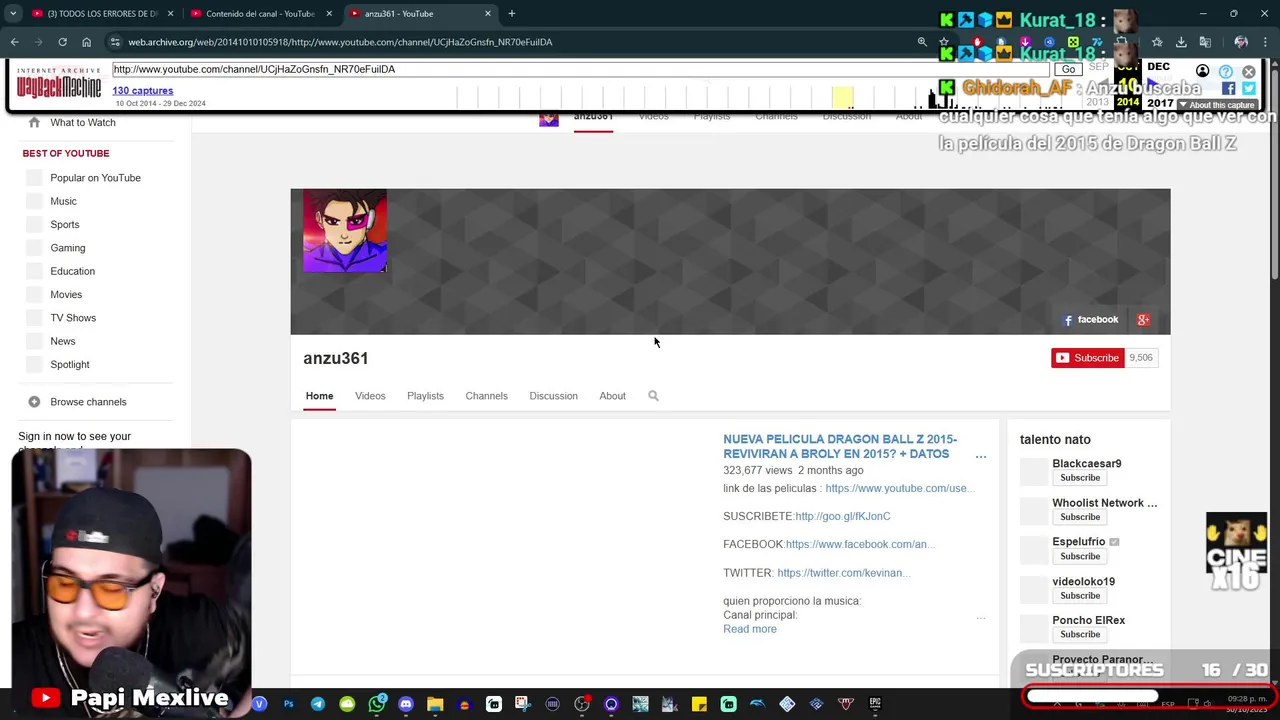Select Gaming in sidebar

(68, 248)
